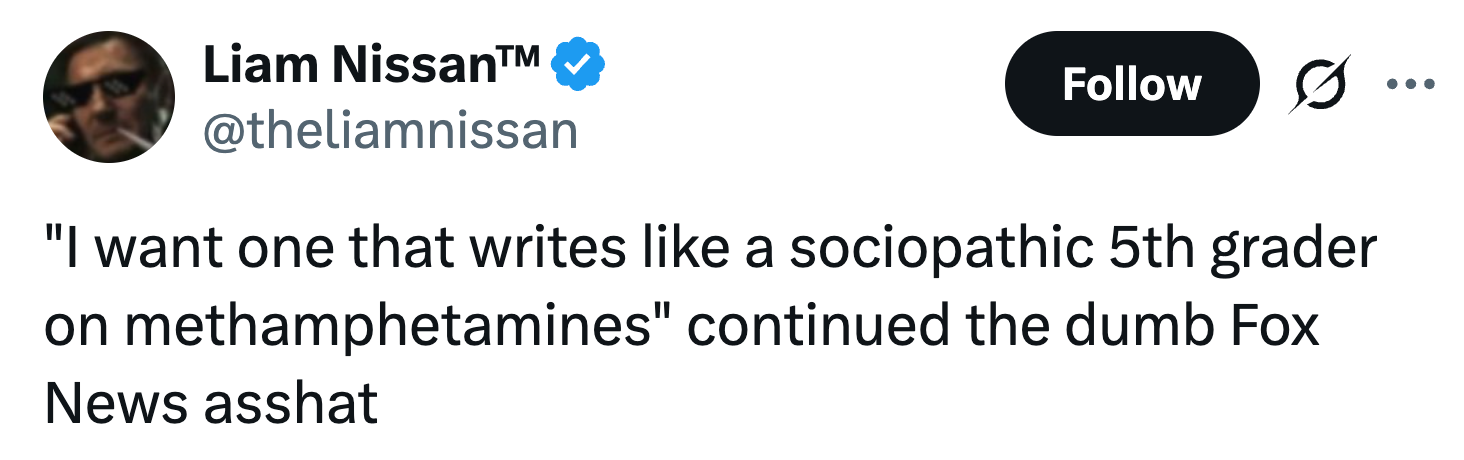Click the Grok slashed-circle icon
Image resolution: width=1464 pixels, height=460 pixels.
pos(1316,84)
